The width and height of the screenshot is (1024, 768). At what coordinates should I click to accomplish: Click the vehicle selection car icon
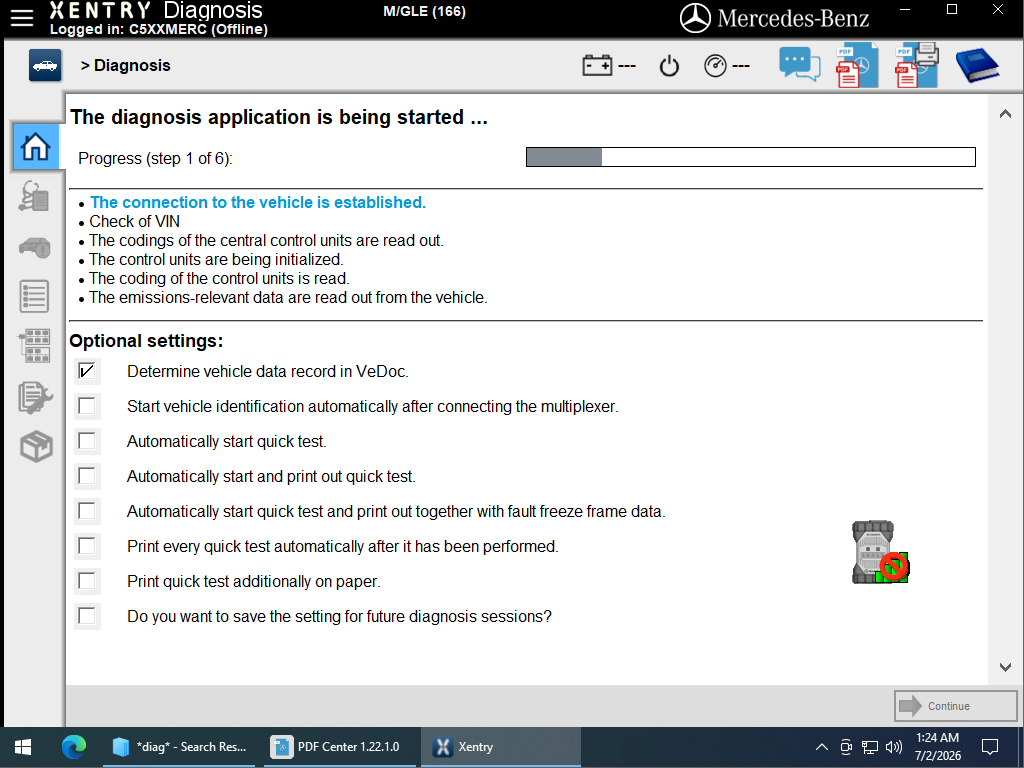pos(45,65)
